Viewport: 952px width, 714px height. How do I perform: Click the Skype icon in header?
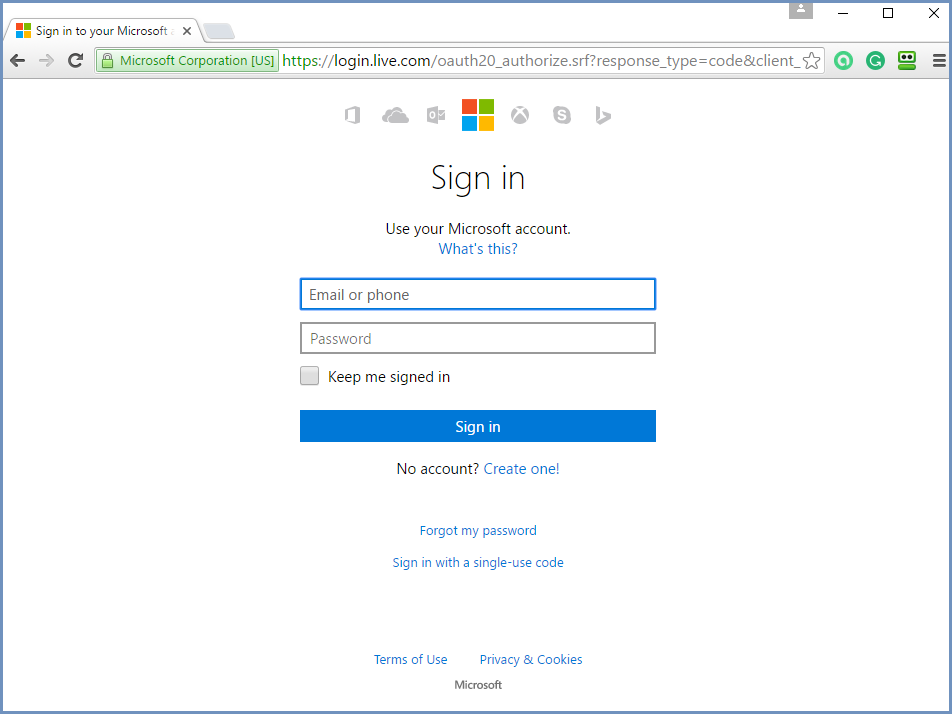[562, 116]
